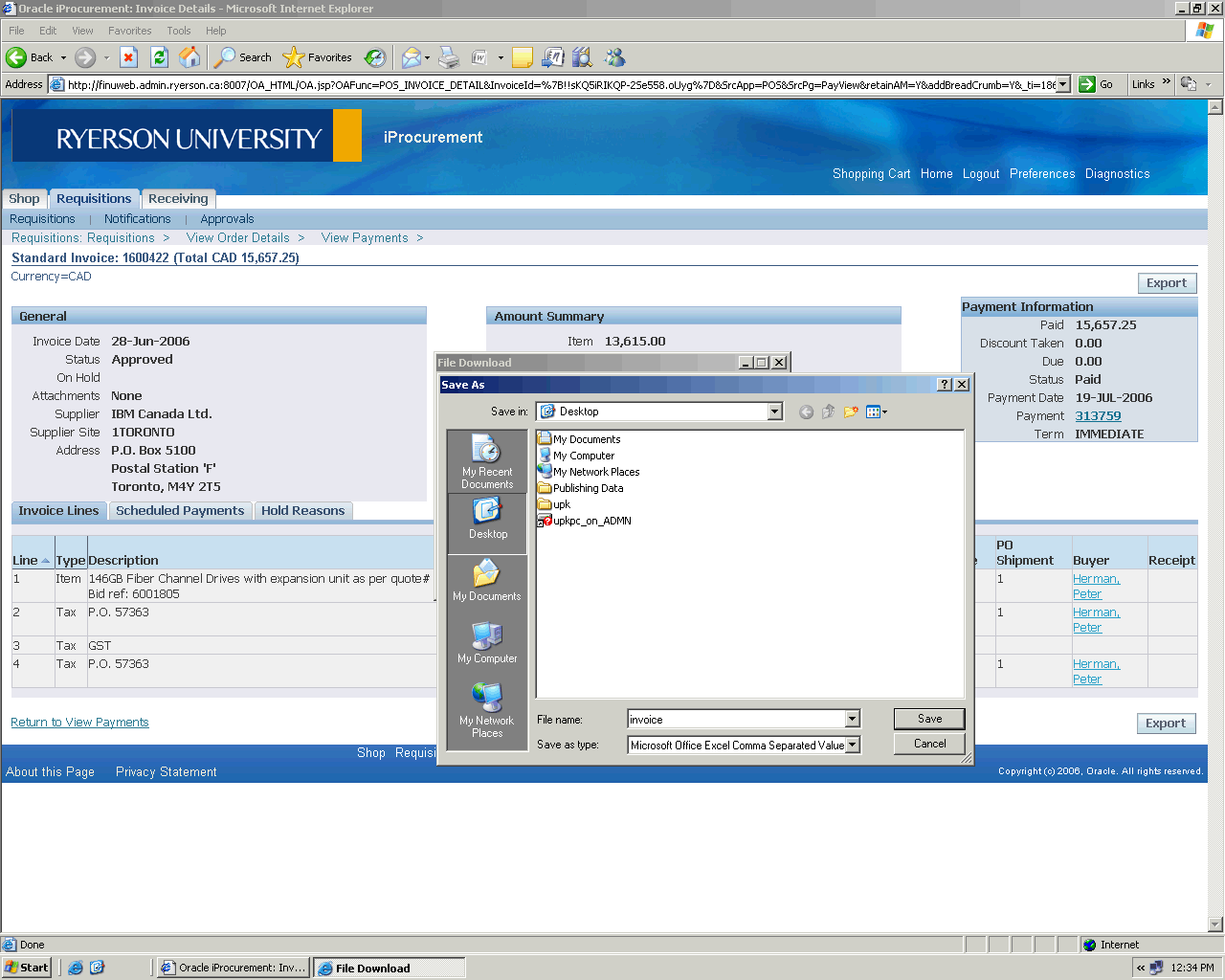Open Desktop in the Save As places bar
Screen dimensions: 1225x980
tap(487, 523)
